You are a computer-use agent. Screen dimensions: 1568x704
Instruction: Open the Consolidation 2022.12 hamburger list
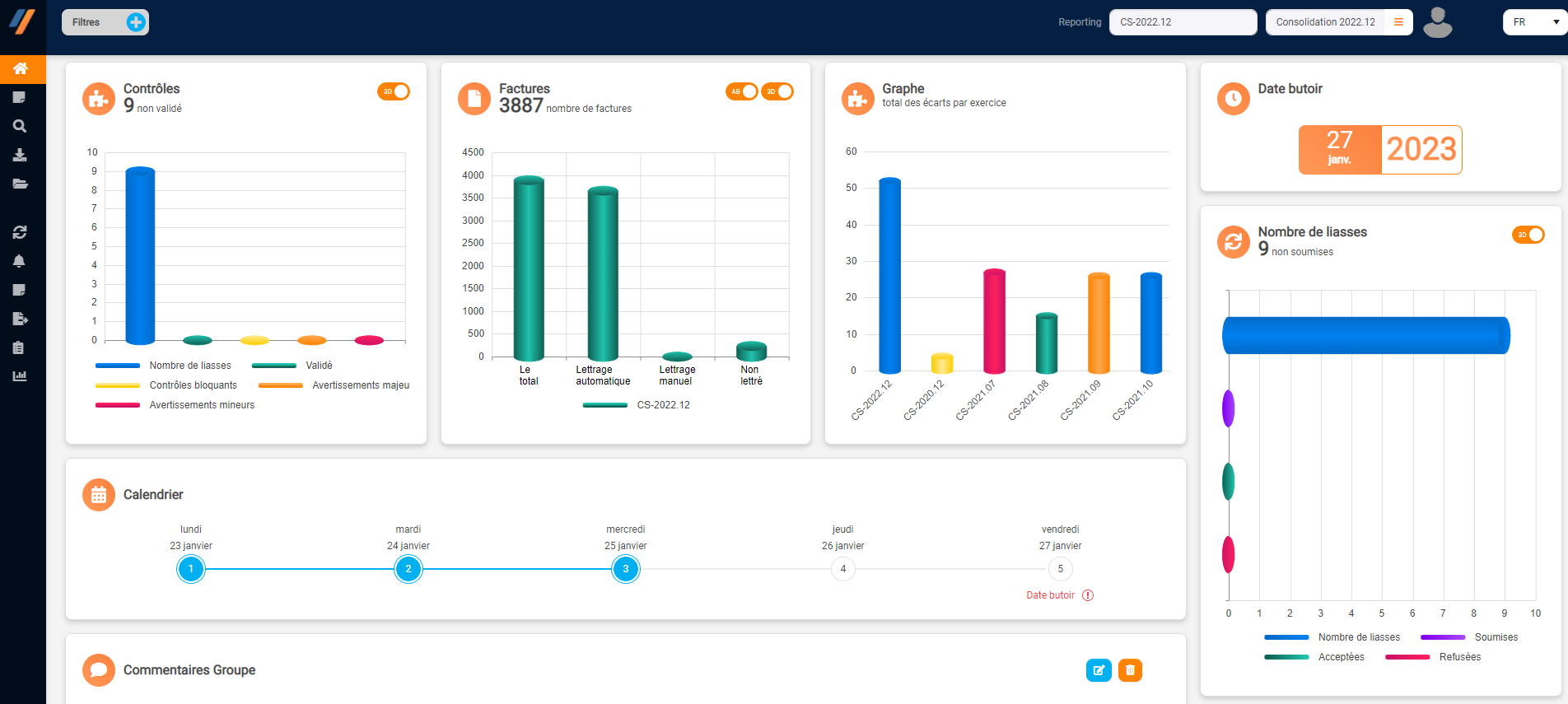click(x=1398, y=22)
